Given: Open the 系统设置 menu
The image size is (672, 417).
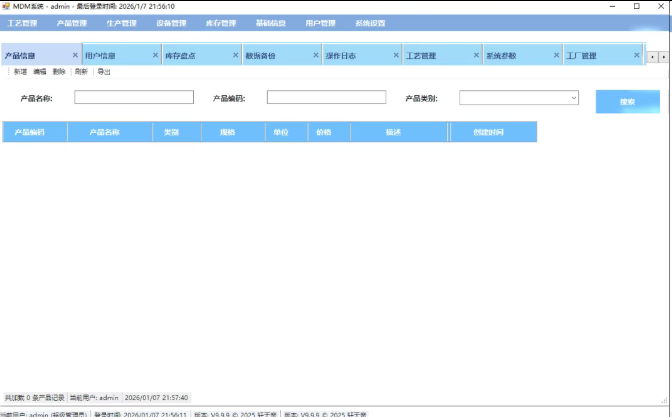Looking at the screenshot, I should click(x=370, y=23).
